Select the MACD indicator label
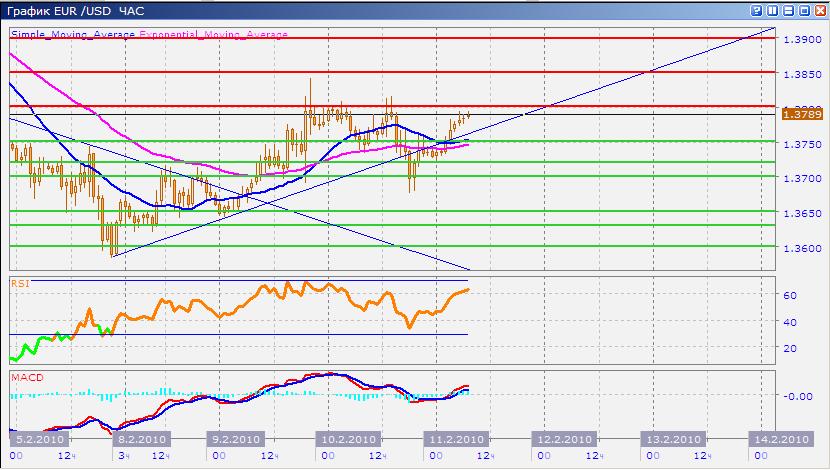The height and width of the screenshot is (470, 830). coord(25,377)
